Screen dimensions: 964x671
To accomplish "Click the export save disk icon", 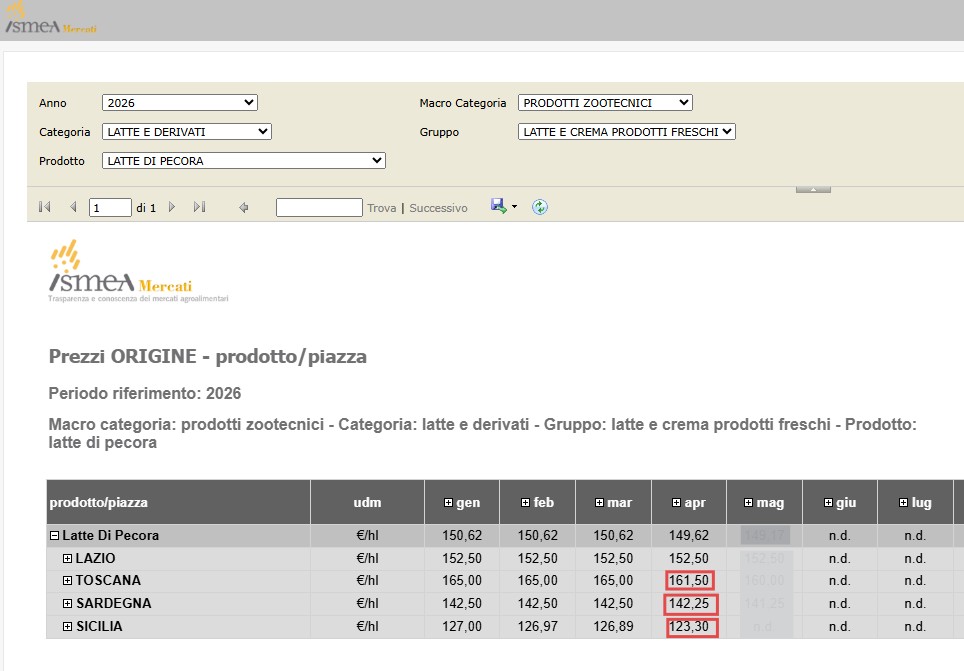I will tap(498, 206).
